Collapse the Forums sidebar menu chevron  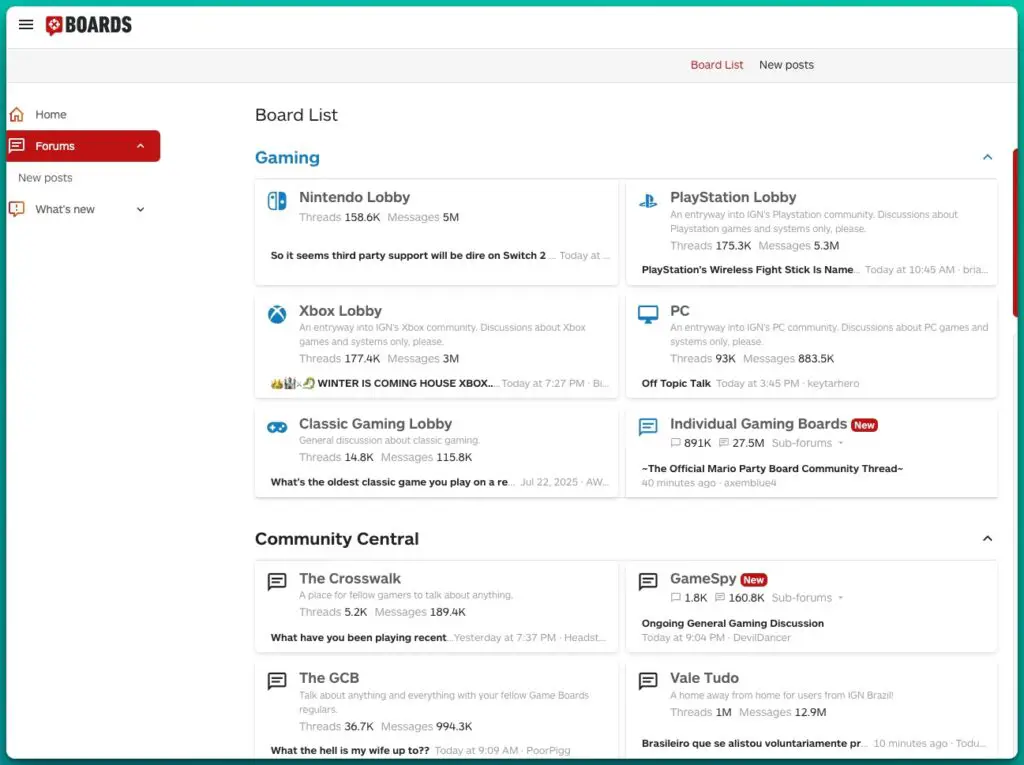140,146
